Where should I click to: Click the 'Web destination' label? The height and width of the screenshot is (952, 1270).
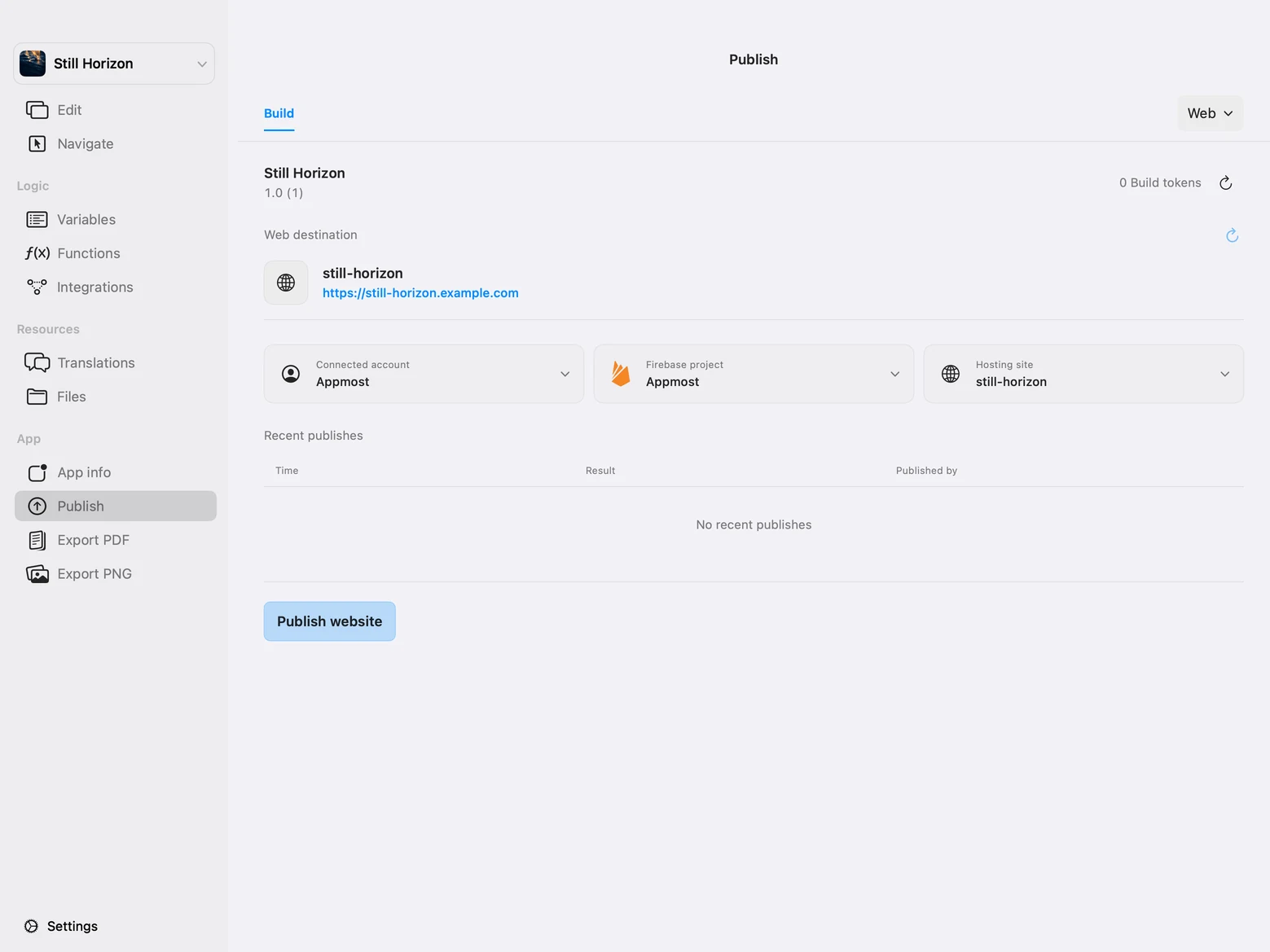pos(310,235)
